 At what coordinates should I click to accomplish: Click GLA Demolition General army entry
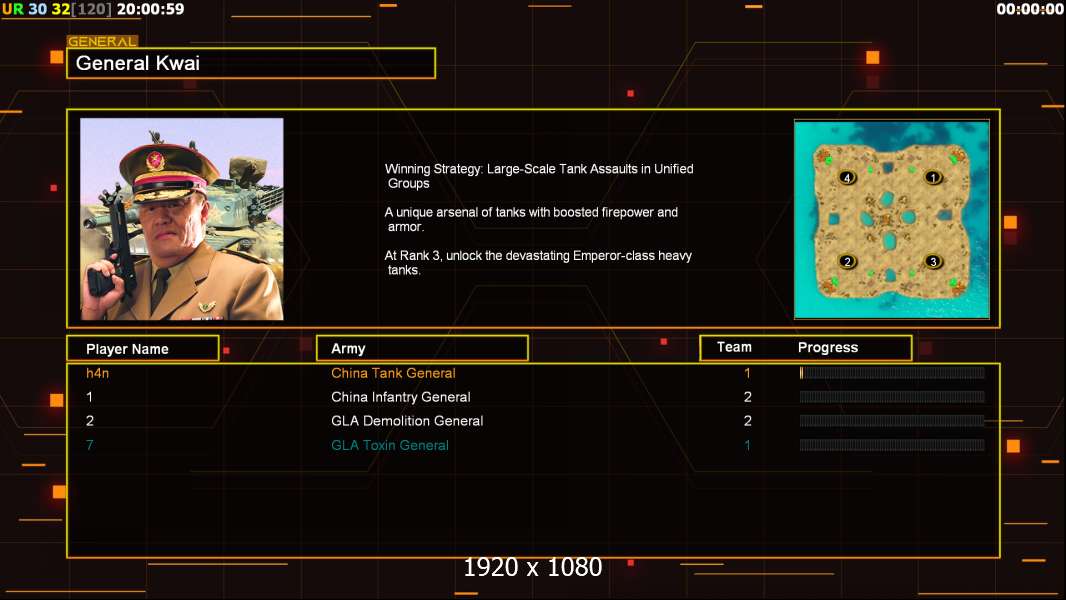click(407, 421)
